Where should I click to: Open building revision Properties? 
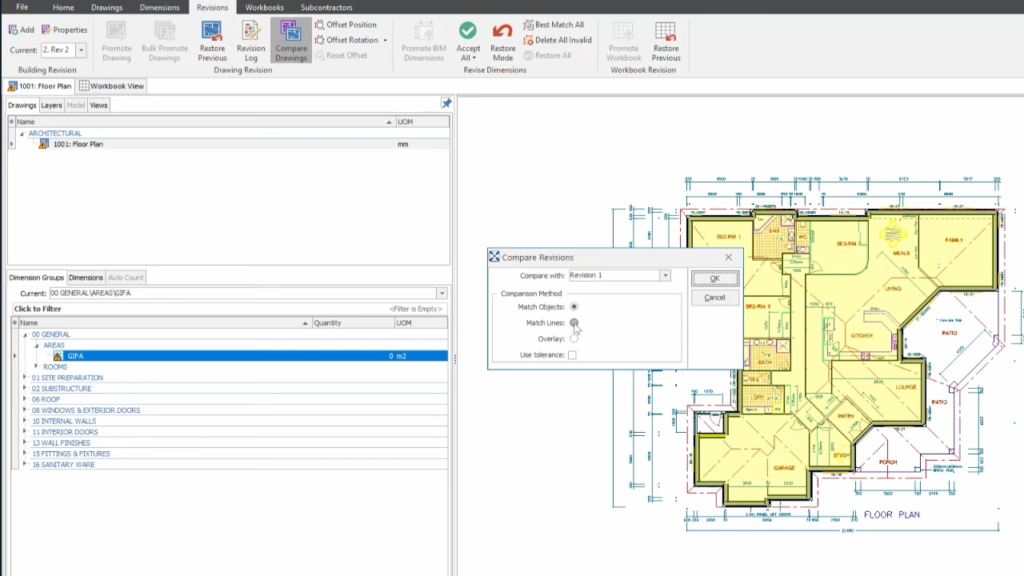click(x=64, y=30)
